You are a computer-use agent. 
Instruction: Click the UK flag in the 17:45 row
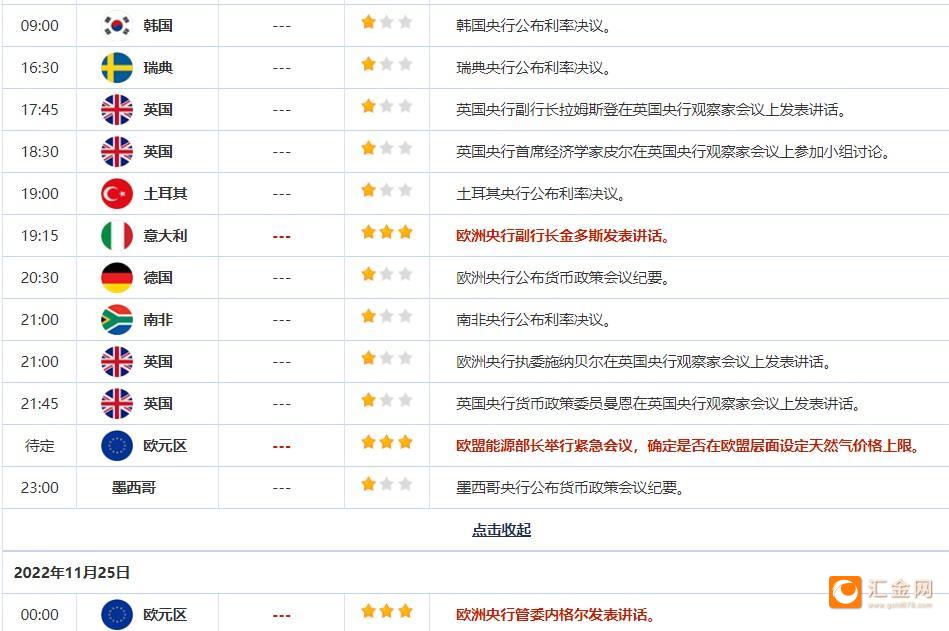(x=116, y=110)
